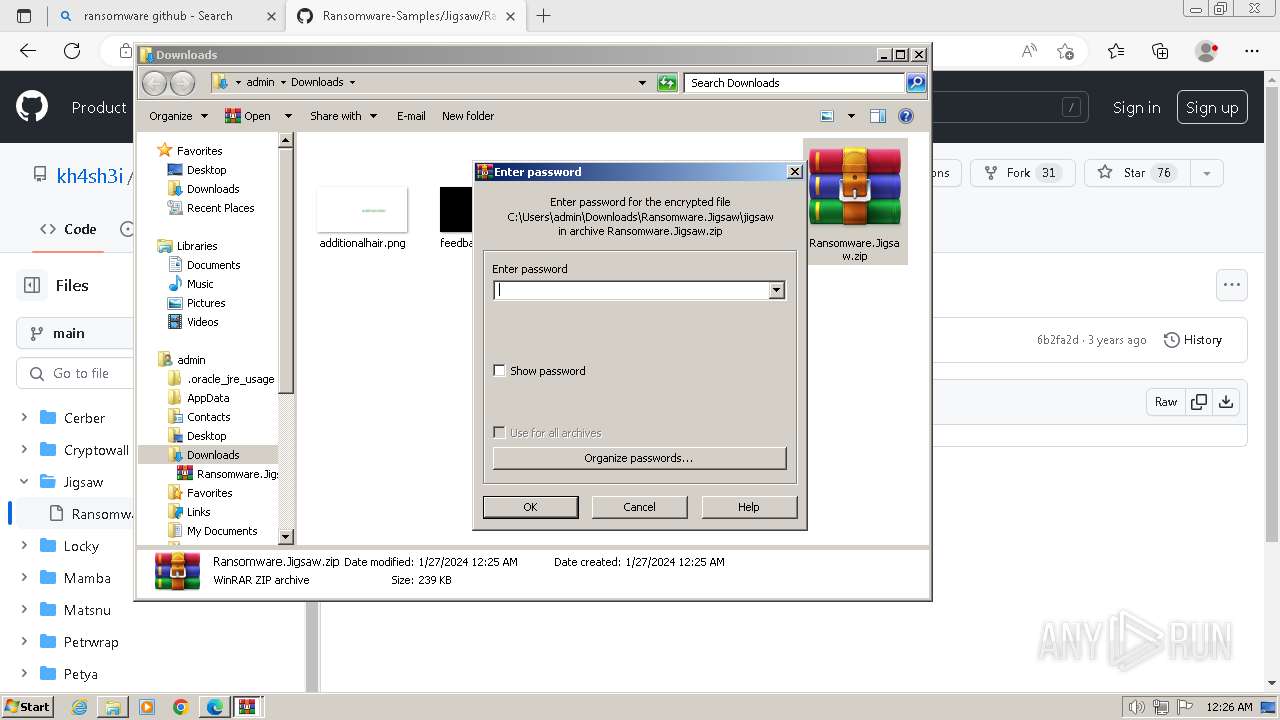Collapse the GitHub file tree panel icon
The image size is (1280, 720).
(x=32, y=285)
